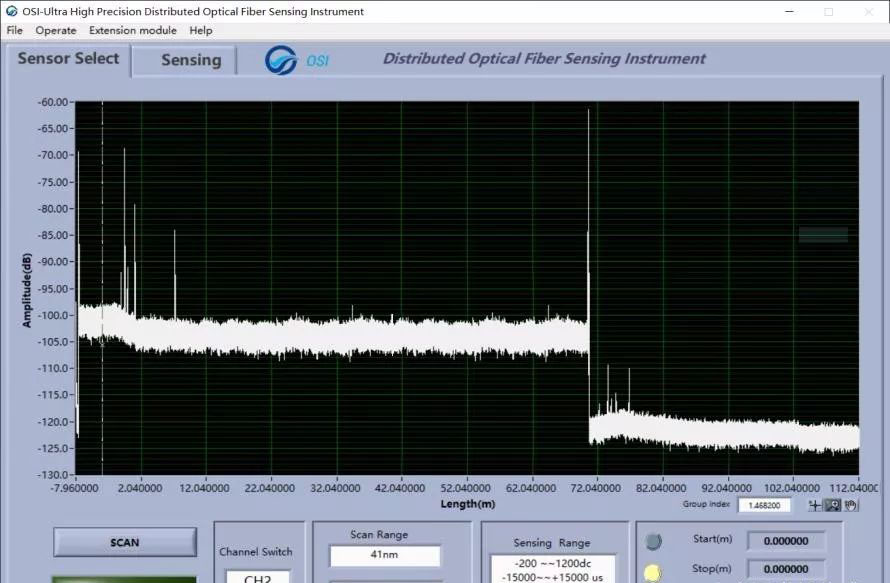Click the -100.0 y-axis label

(53, 315)
